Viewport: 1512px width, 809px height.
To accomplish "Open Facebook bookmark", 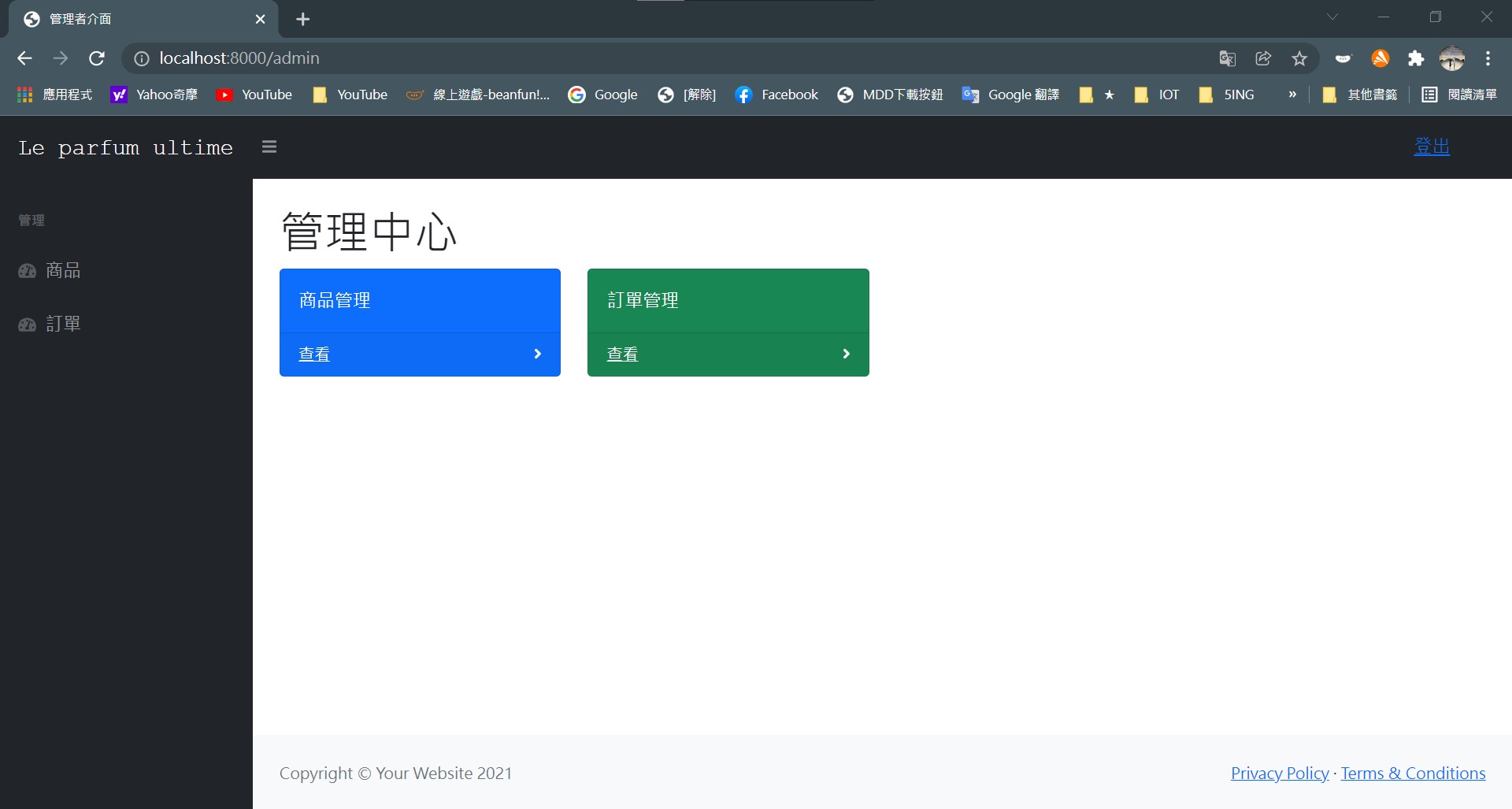I will point(777,95).
